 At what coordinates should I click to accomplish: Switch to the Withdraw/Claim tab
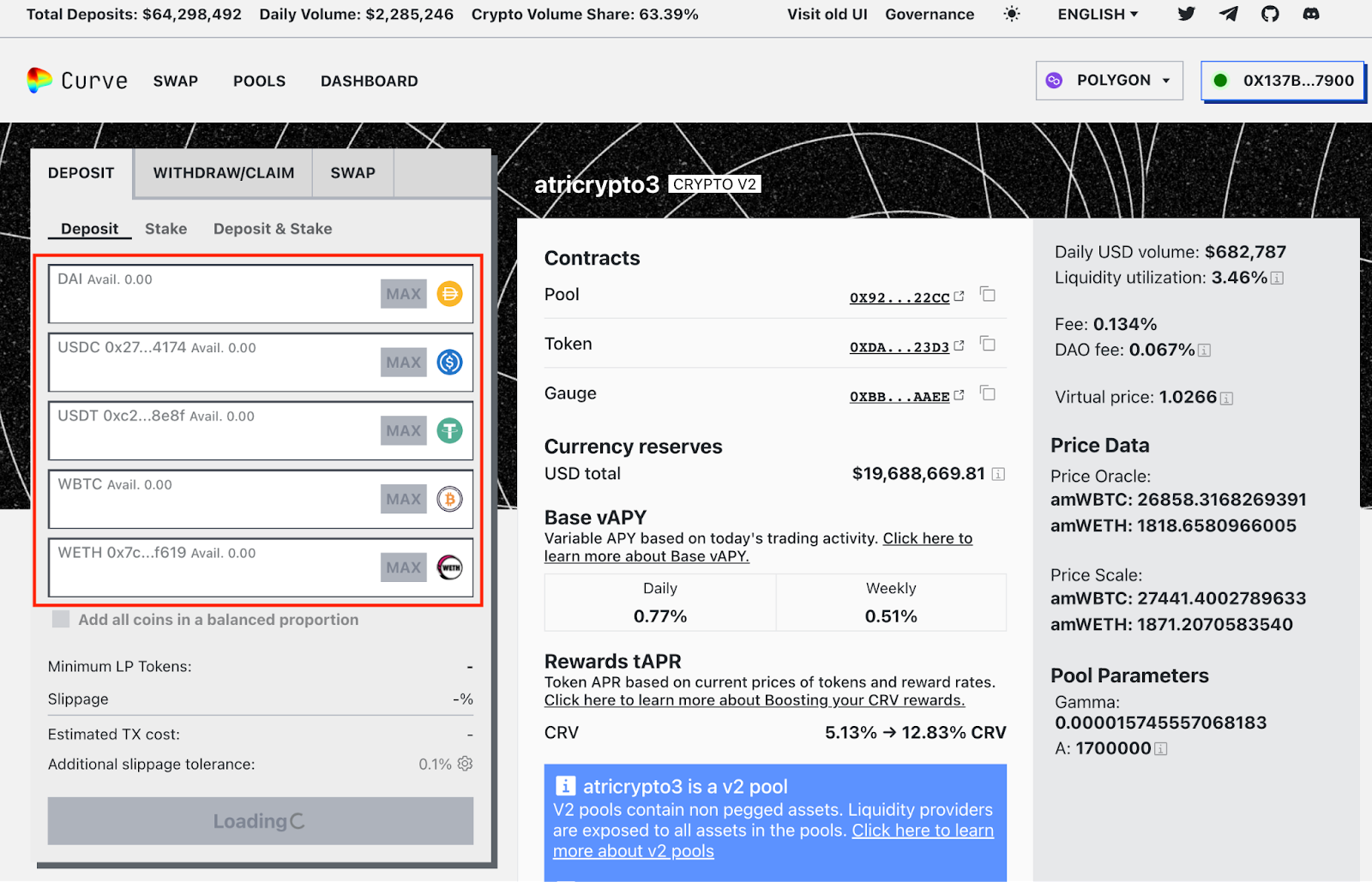pyautogui.click(x=223, y=173)
